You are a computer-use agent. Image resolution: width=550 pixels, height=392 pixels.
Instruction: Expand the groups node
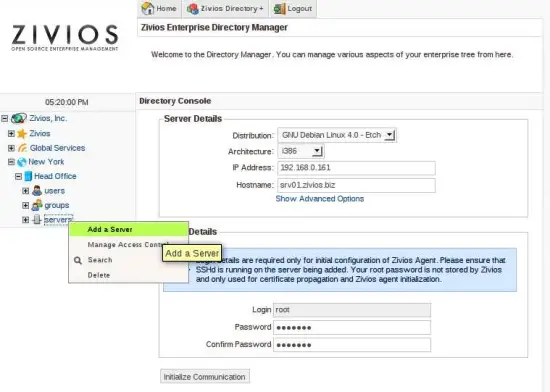(25, 205)
